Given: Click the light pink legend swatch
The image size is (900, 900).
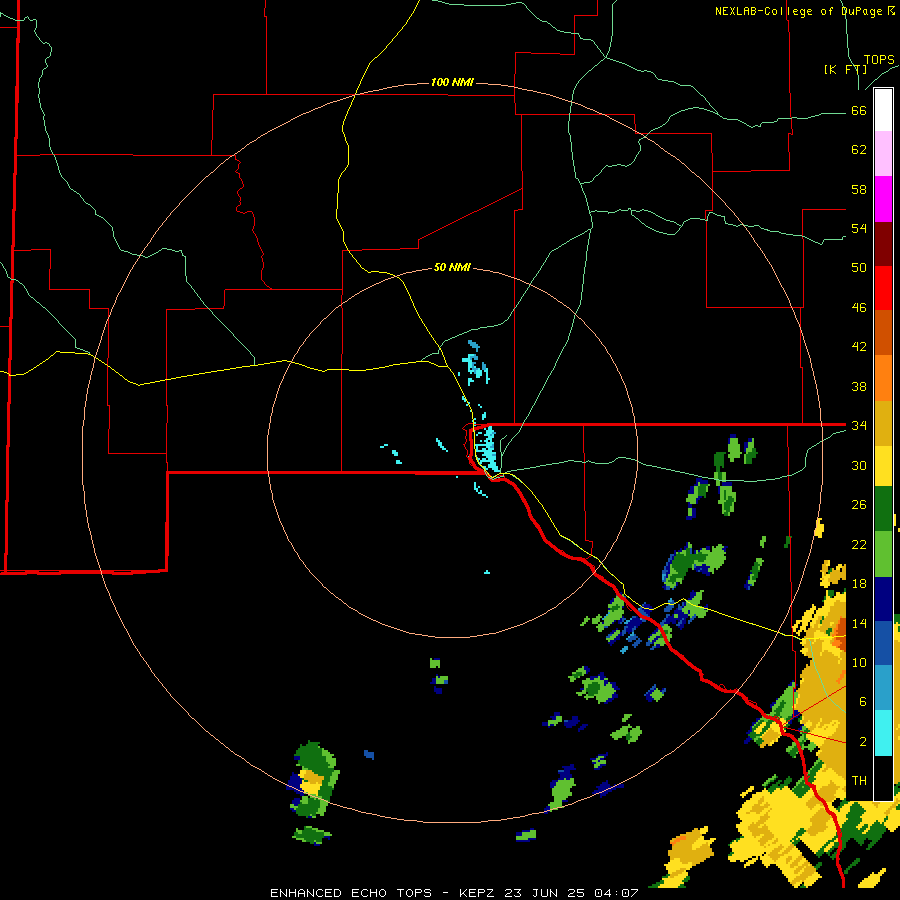Looking at the screenshot, I should click(x=883, y=154).
